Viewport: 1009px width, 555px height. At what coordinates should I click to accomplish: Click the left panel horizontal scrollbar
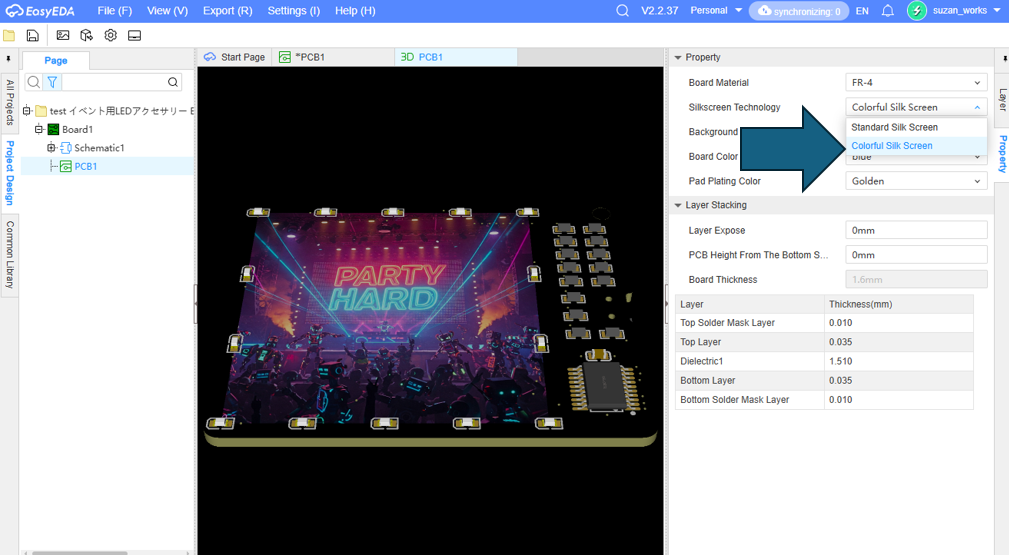(x=80, y=552)
